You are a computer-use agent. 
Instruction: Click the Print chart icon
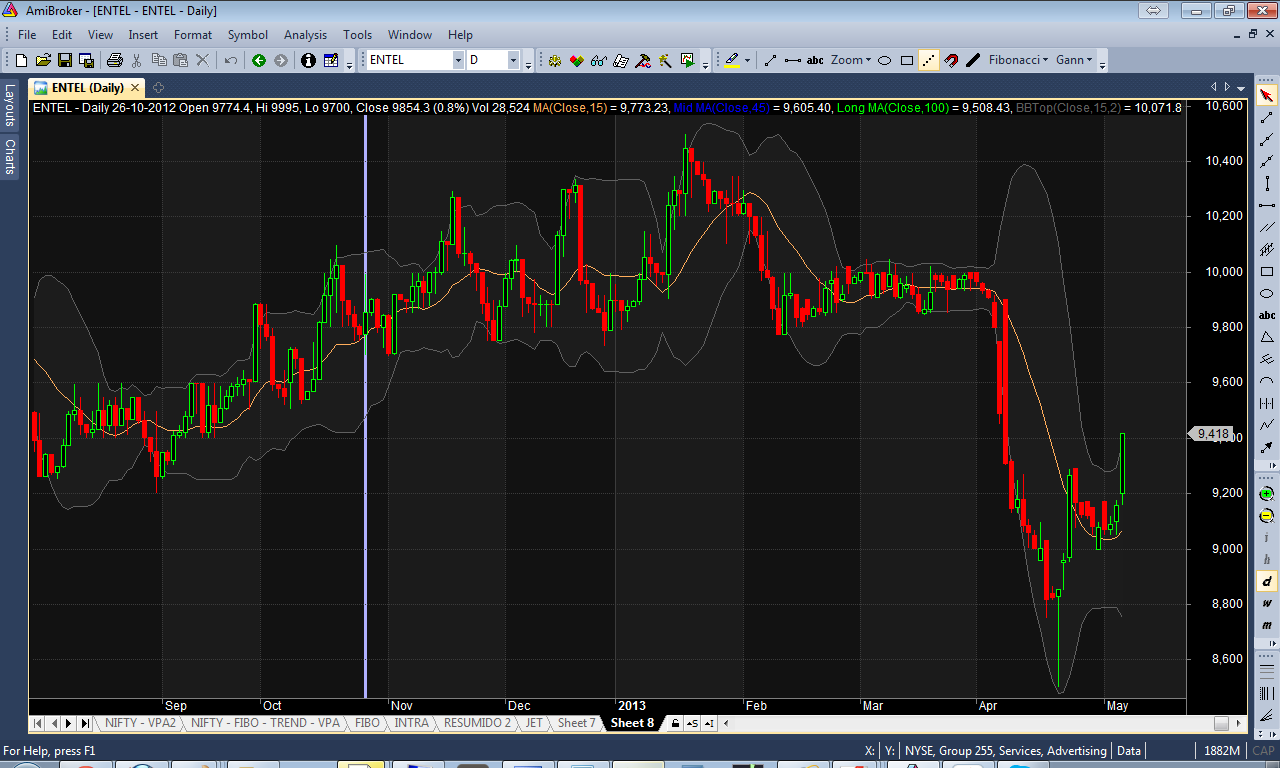(x=114, y=60)
